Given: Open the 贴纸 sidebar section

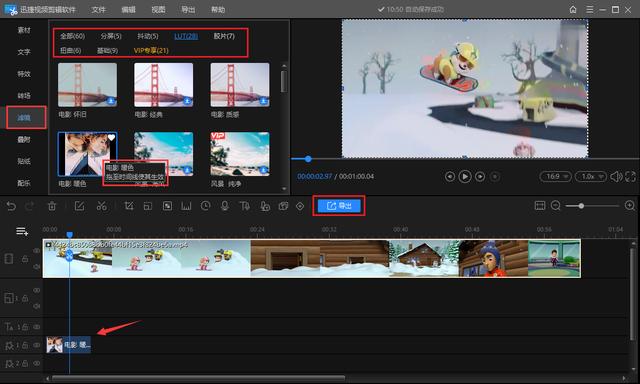Looking at the screenshot, I should (24, 161).
